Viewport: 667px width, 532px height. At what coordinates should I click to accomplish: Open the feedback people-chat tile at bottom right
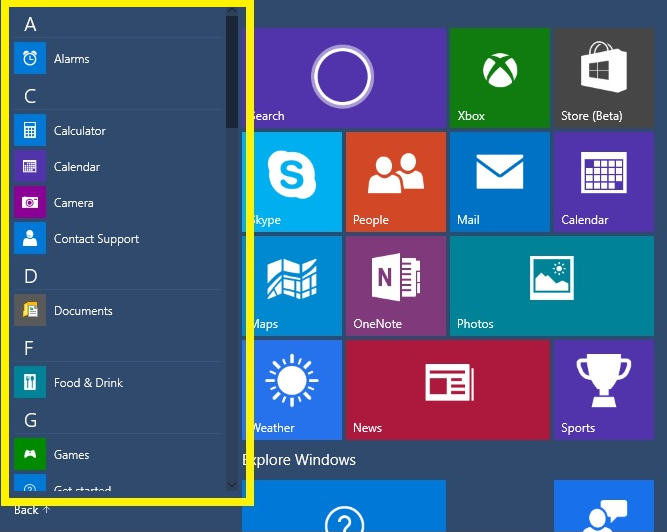[604, 506]
